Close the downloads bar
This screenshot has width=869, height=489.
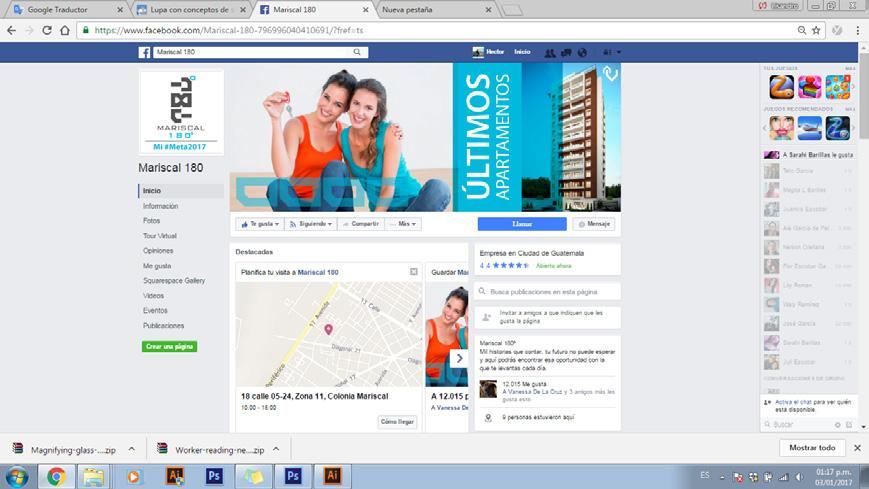pos(857,448)
